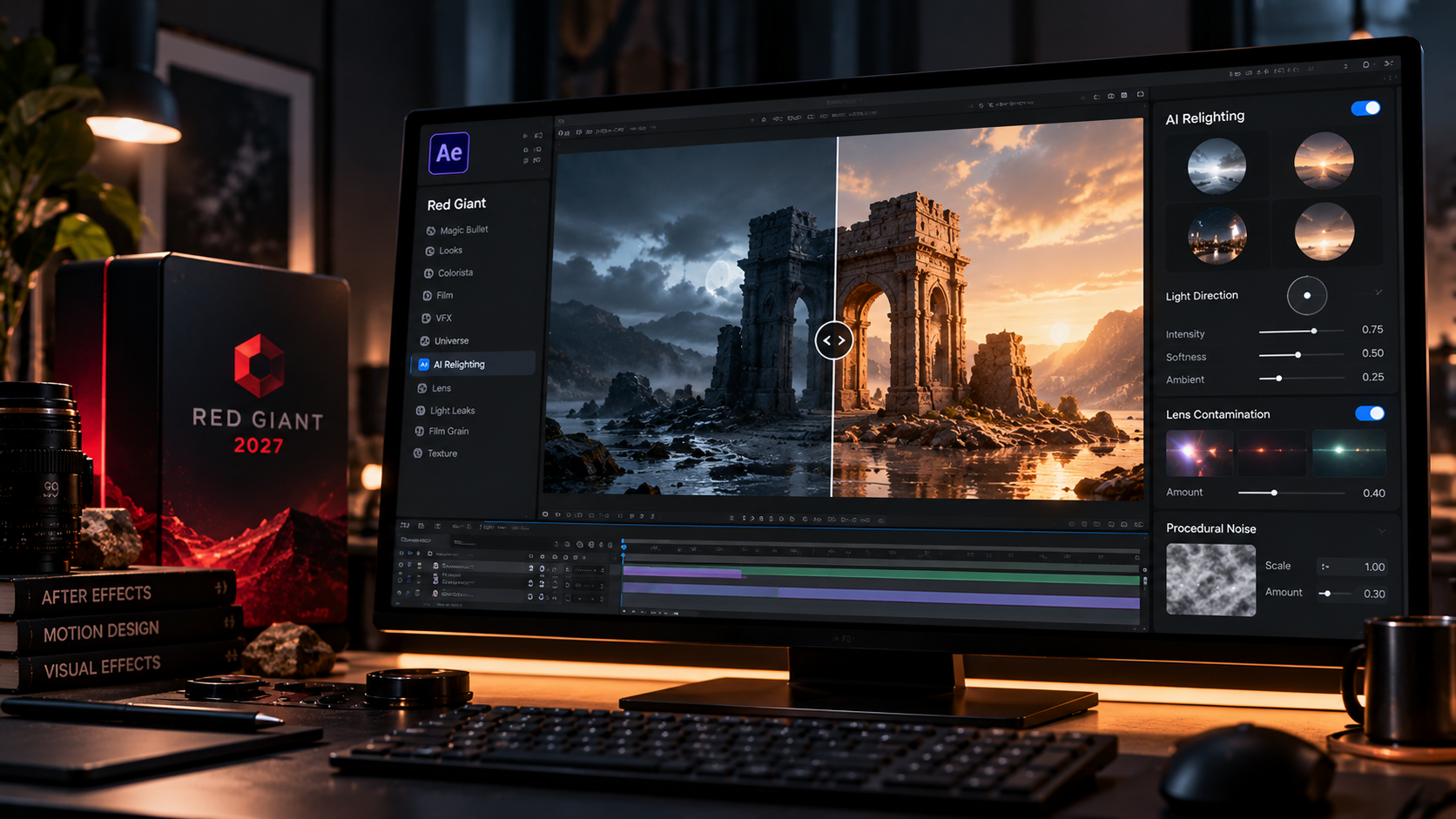Image resolution: width=1456 pixels, height=819 pixels.
Task: Turn off the AI Relighting toggle
Action: point(1365,108)
